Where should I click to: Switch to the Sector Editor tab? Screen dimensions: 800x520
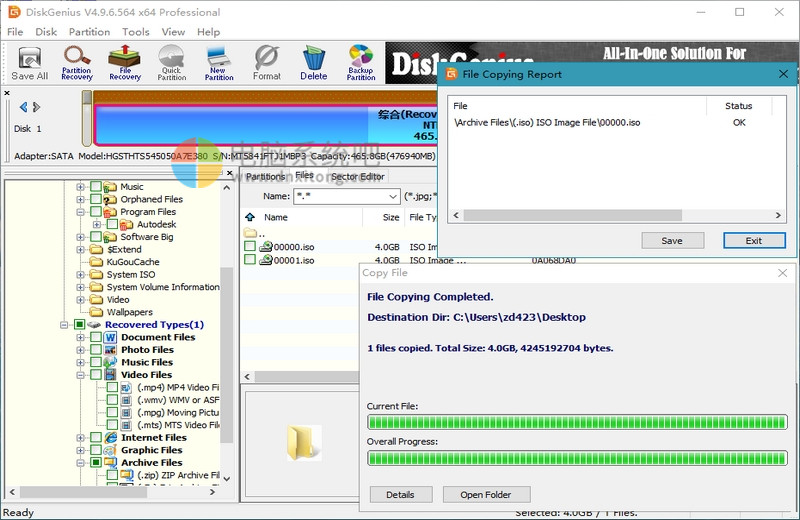[x=357, y=177]
